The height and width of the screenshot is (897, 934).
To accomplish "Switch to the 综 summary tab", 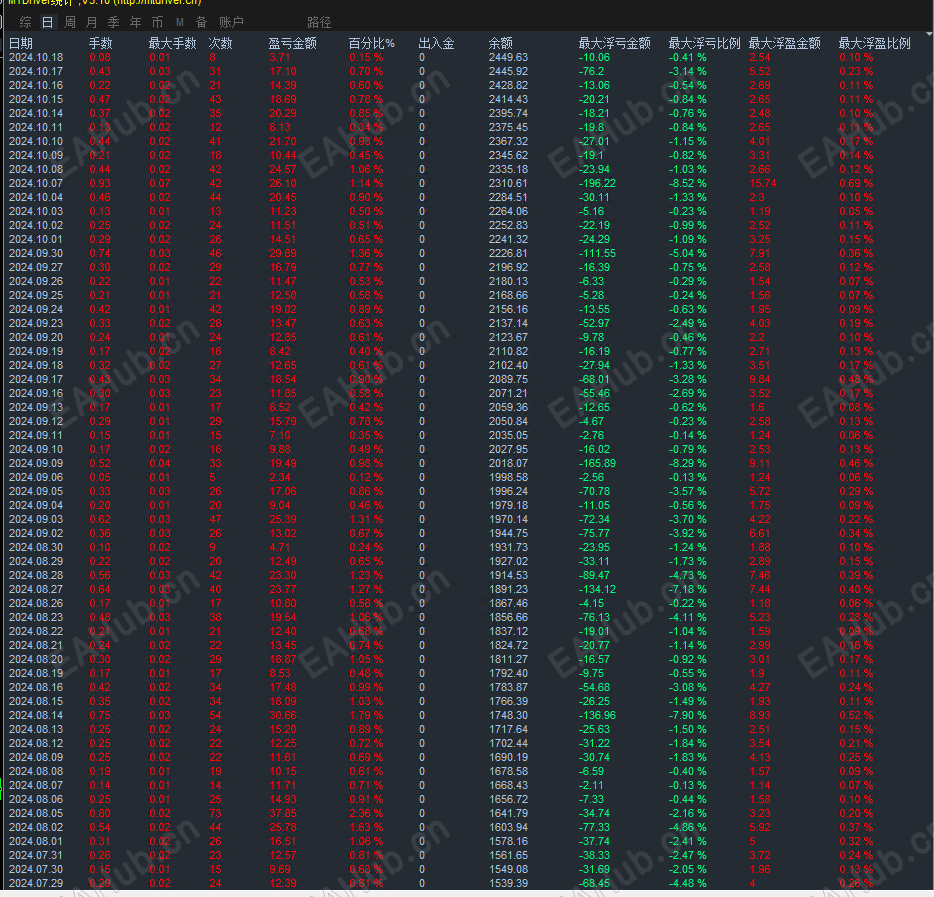I will click(x=26, y=23).
